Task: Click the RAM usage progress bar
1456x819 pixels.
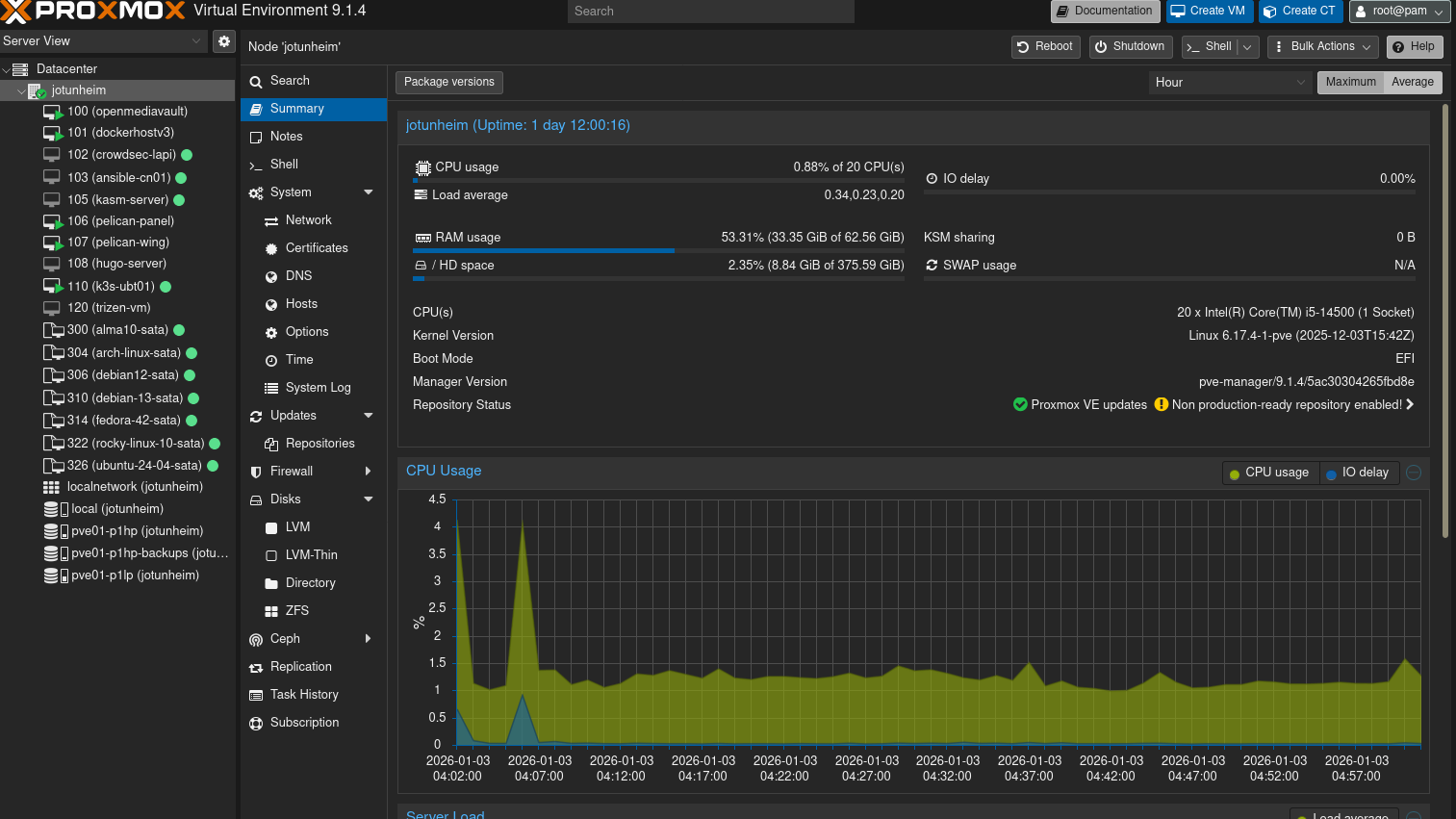Action: pos(658,250)
